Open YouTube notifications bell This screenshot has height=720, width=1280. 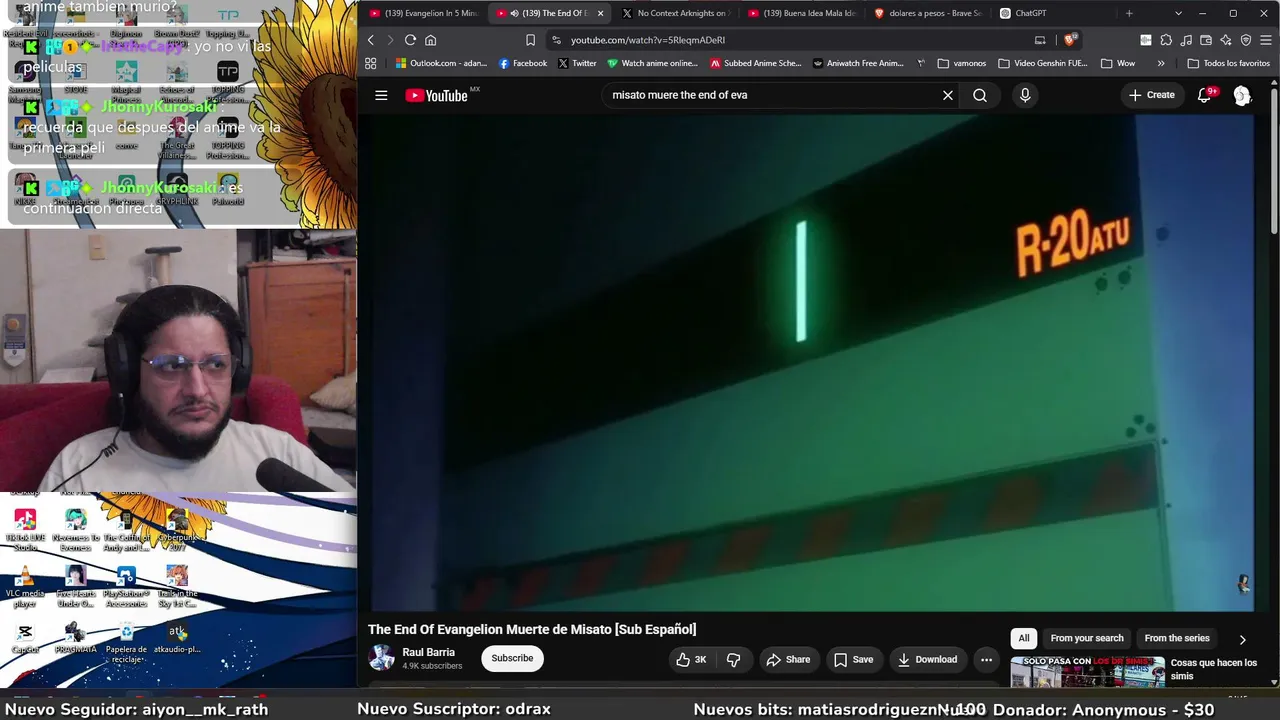click(x=1205, y=95)
